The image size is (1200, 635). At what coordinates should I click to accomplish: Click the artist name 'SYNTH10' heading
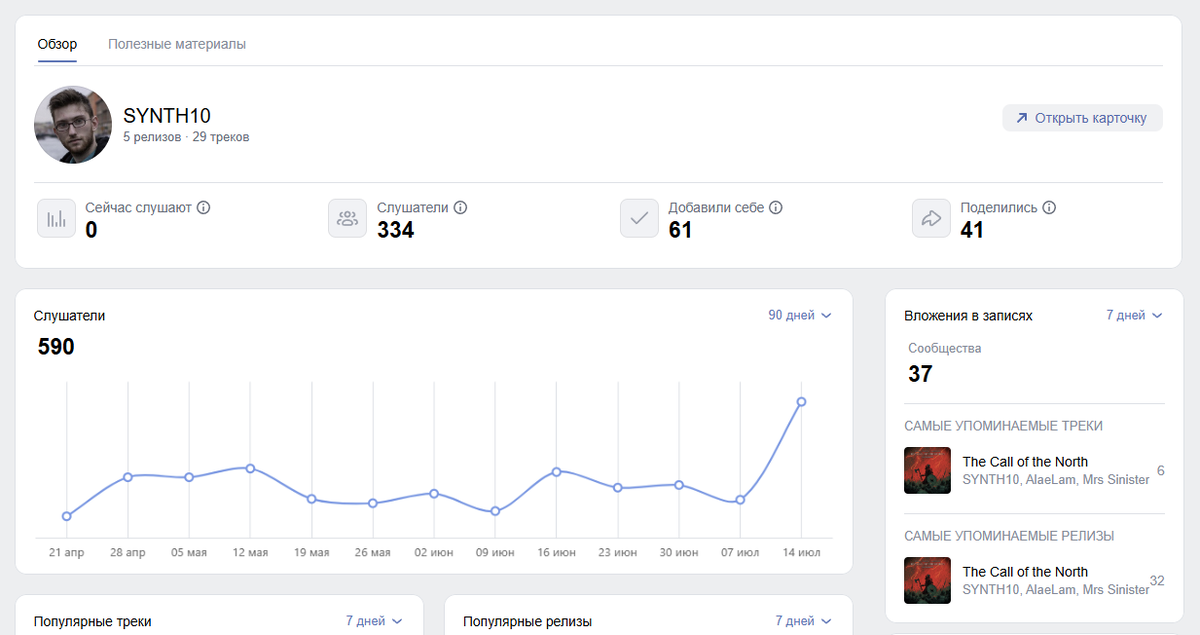[x=167, y=115]
